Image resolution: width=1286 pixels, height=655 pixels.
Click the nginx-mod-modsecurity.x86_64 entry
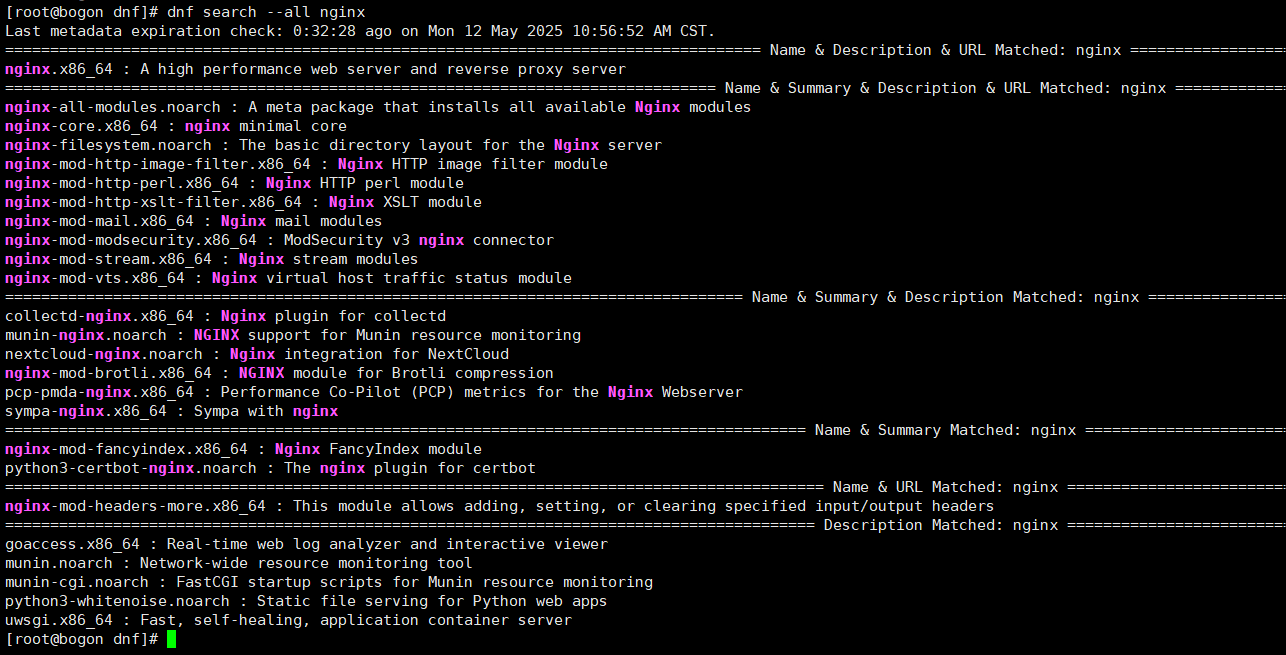pyautogui.click(x=279, y=240)
